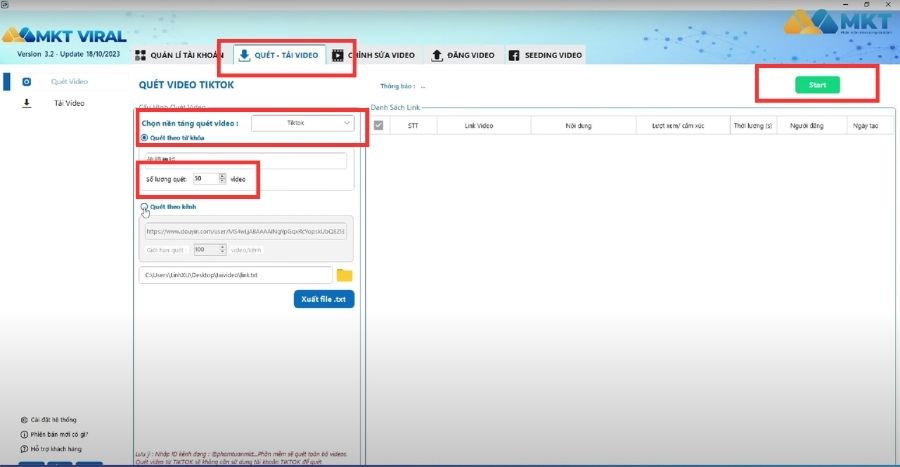Switch to the Seeding video tab

tap(545, 55)
